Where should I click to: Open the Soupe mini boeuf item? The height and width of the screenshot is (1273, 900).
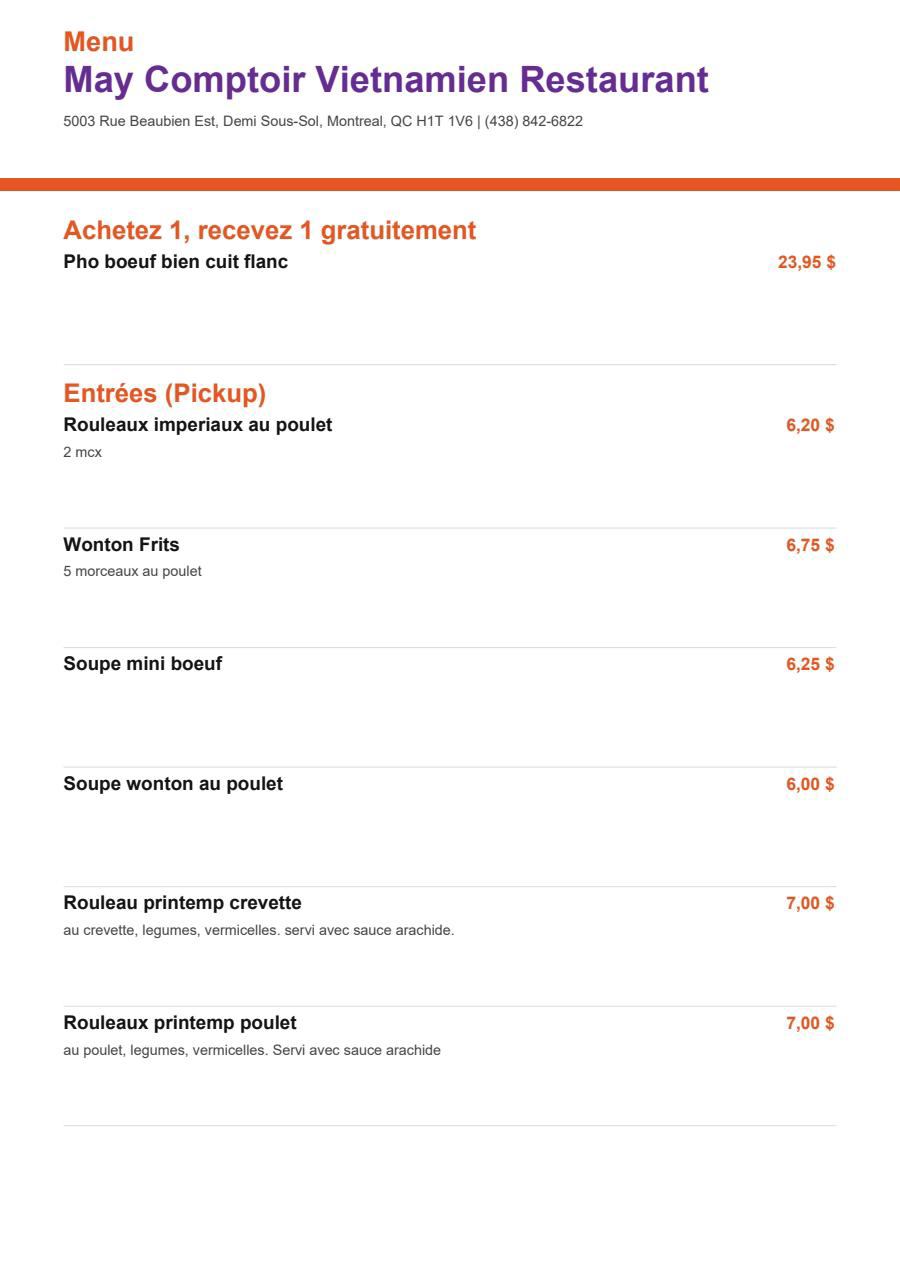[x=143, y=664]
